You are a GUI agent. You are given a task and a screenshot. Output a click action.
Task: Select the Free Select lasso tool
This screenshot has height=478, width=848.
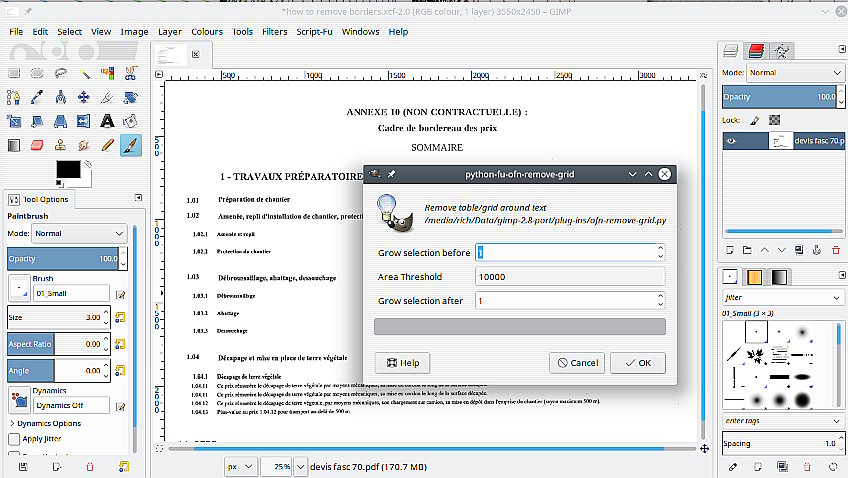pyautogui.click(x=61, y=73)
